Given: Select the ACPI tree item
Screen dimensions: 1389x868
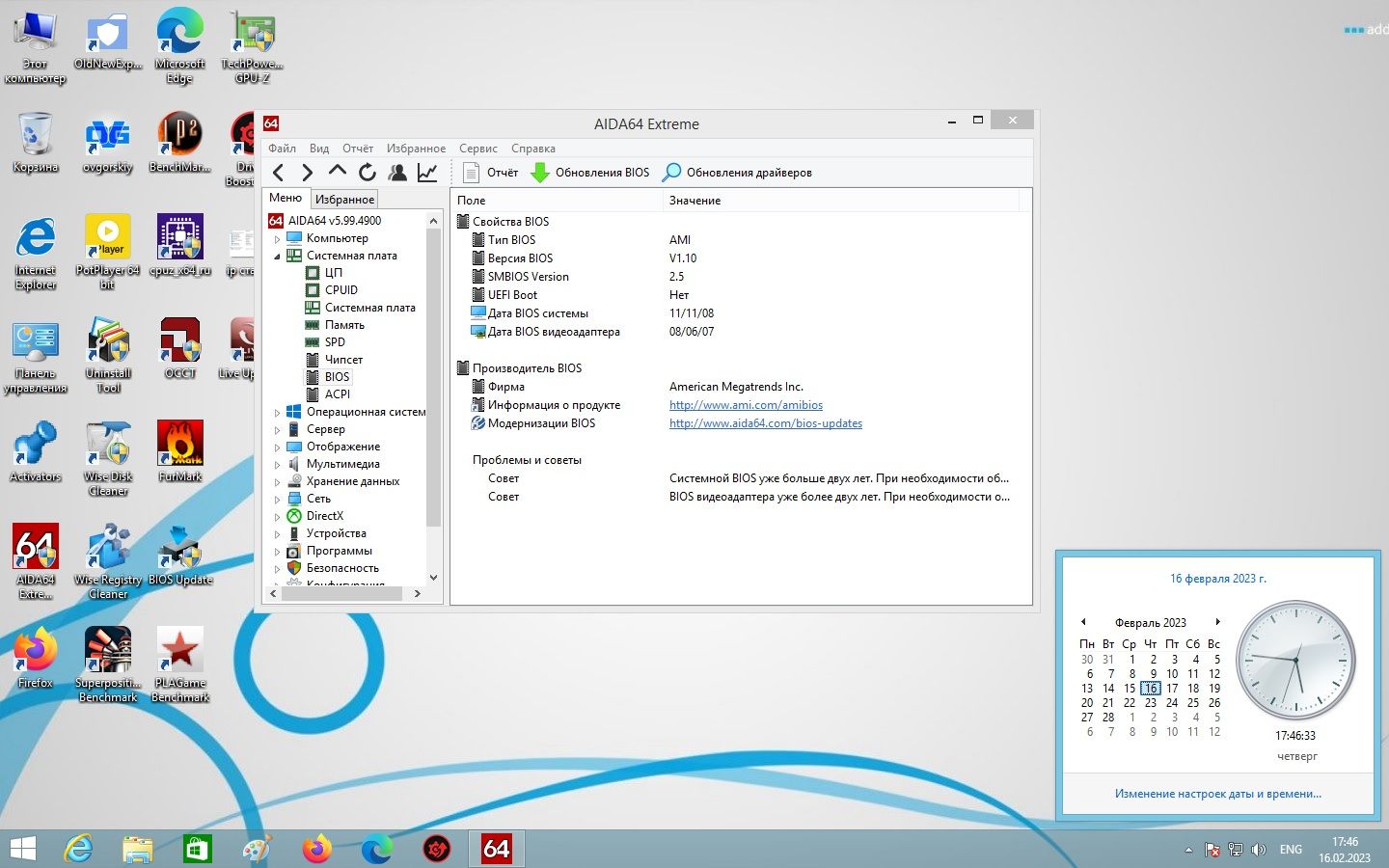Looking at the screenshot, I should click(338, 394).
